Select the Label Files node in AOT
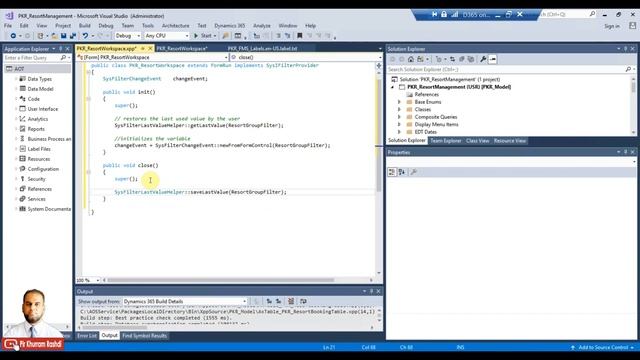Screen dimensions: 640x360 [39, 149]
